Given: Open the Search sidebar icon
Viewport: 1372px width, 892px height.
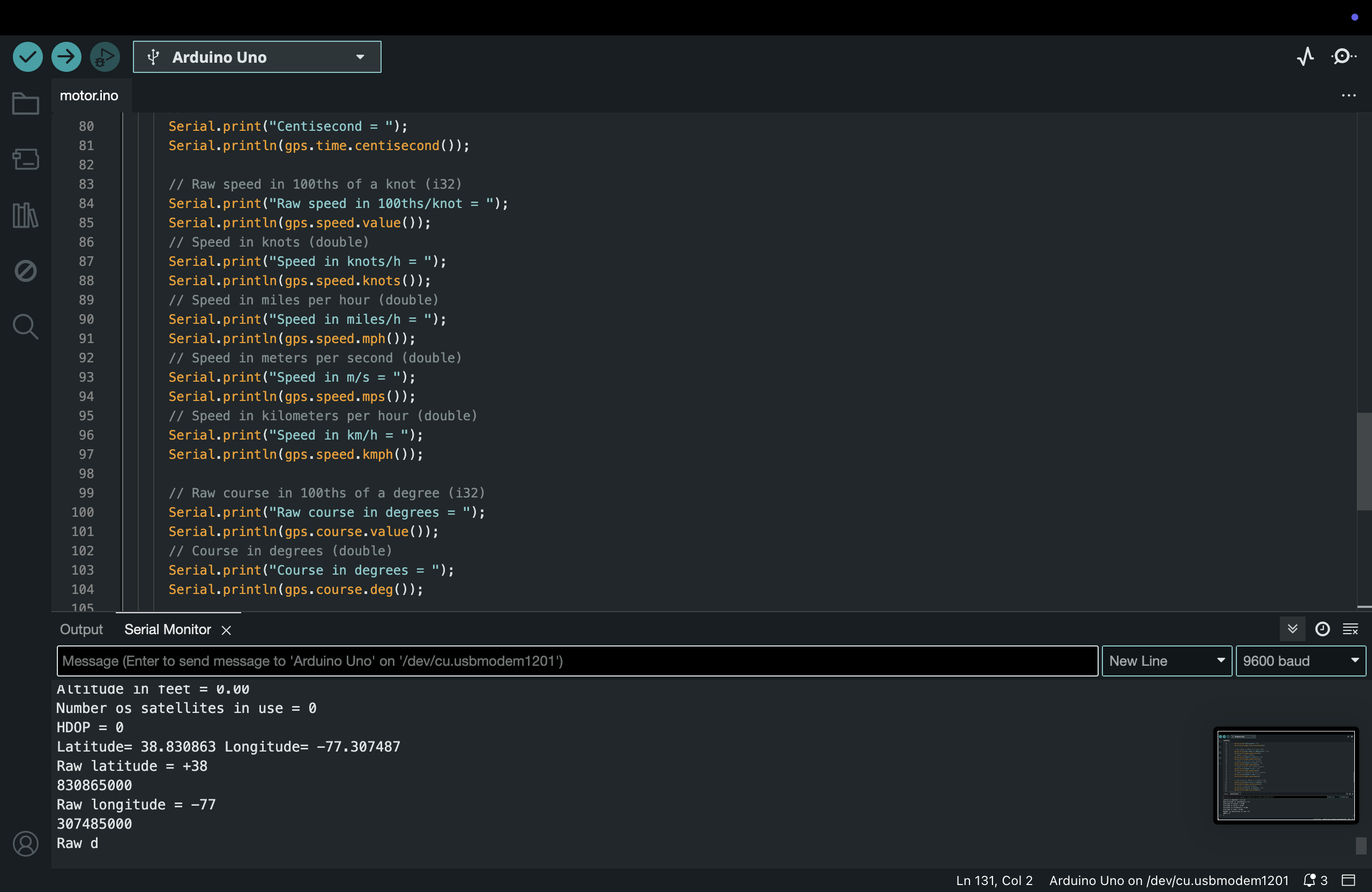Looking at the screenshot, I should coord(25,326).
